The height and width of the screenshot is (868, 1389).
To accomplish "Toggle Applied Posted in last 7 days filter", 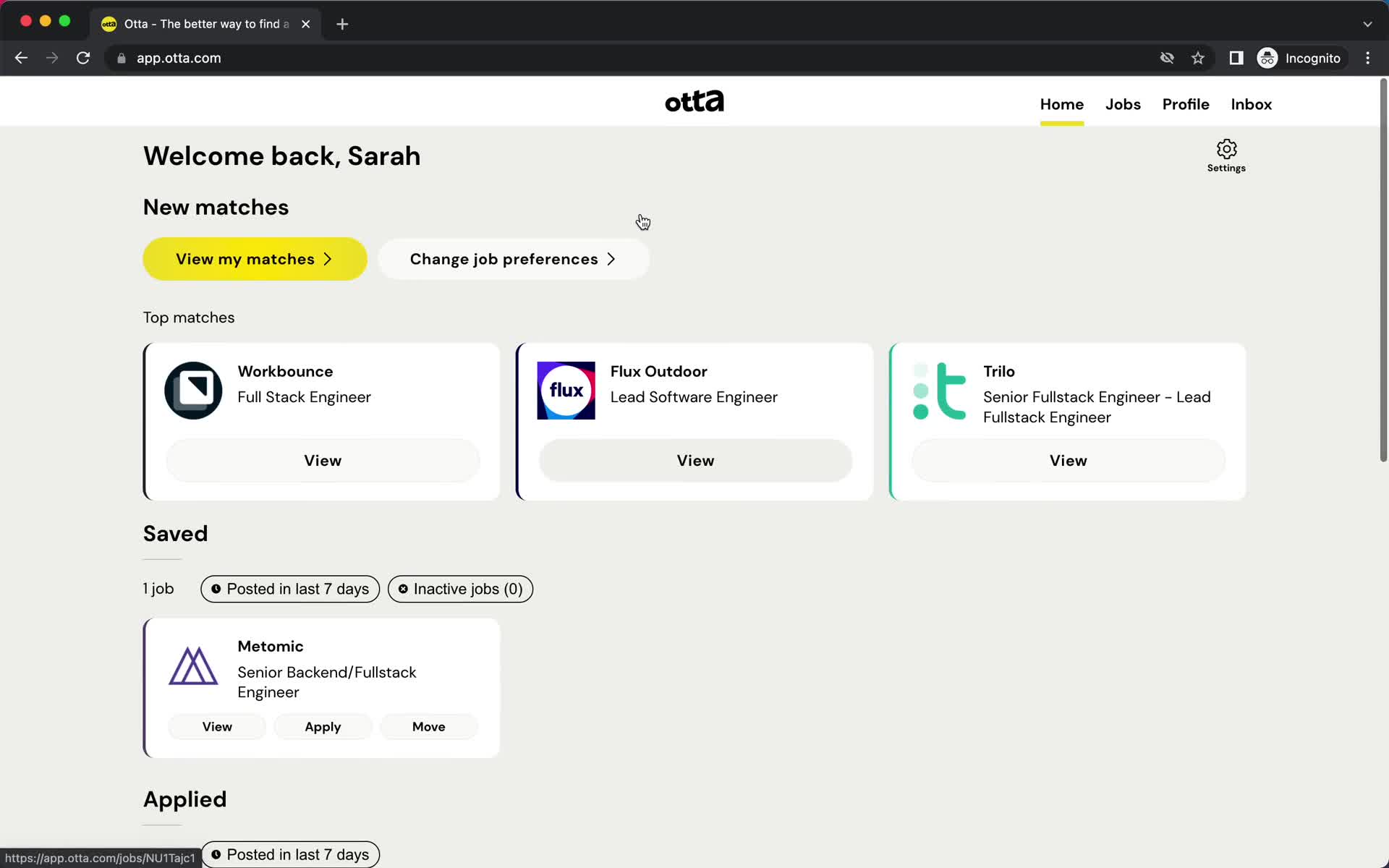I will (290, 854).
